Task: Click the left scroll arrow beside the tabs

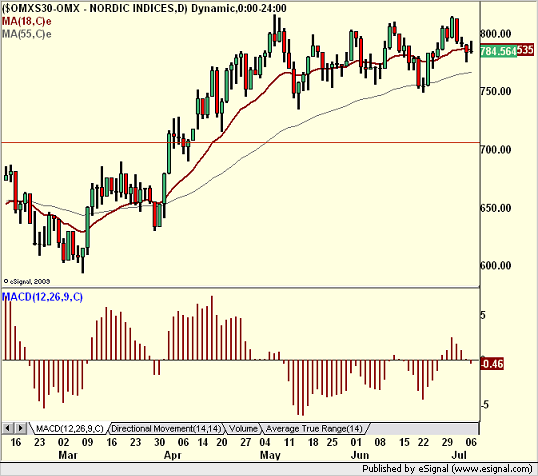Action: click(x=8, y=428)
